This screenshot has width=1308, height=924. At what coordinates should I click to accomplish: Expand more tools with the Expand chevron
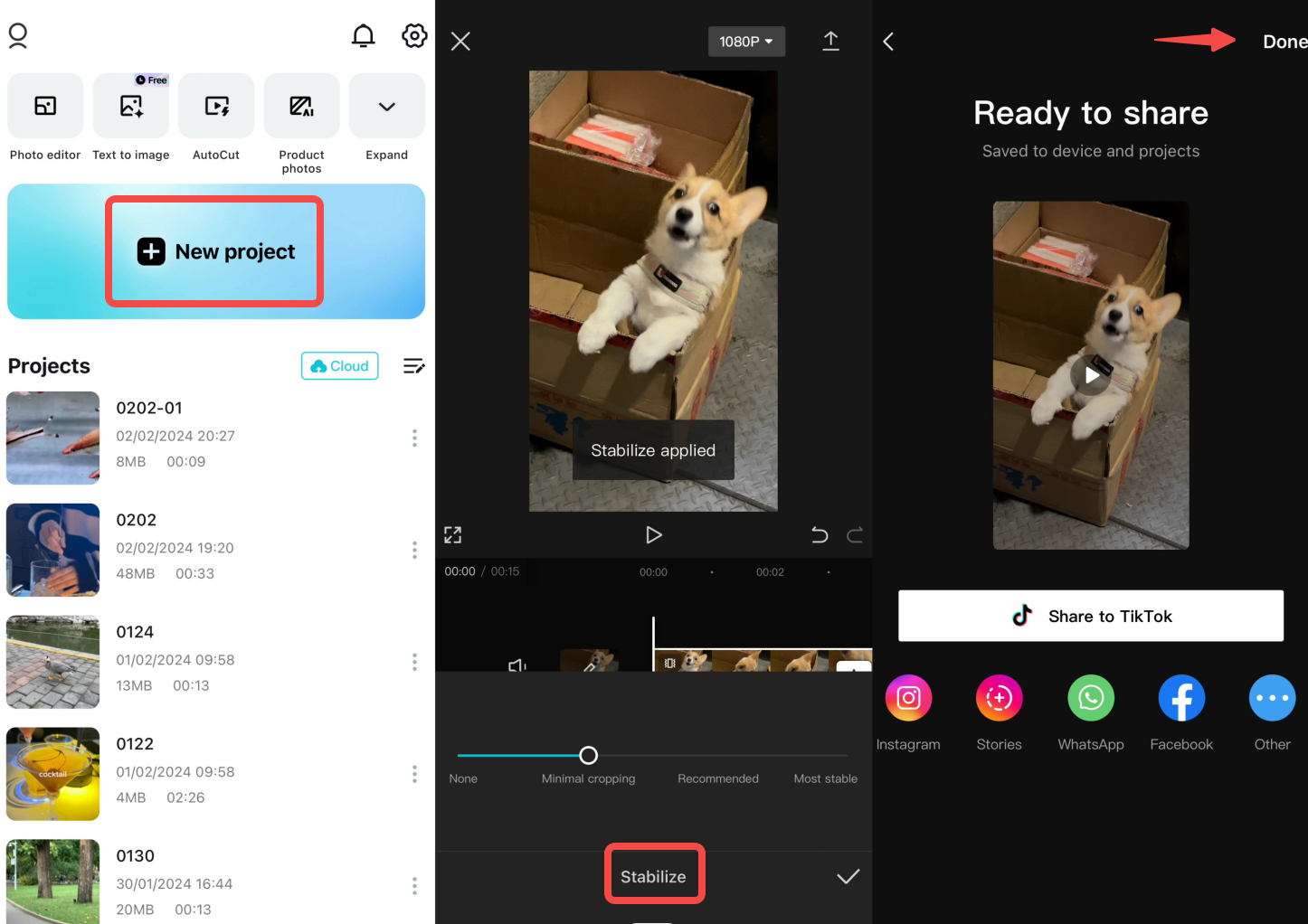[x=386, y=106]
